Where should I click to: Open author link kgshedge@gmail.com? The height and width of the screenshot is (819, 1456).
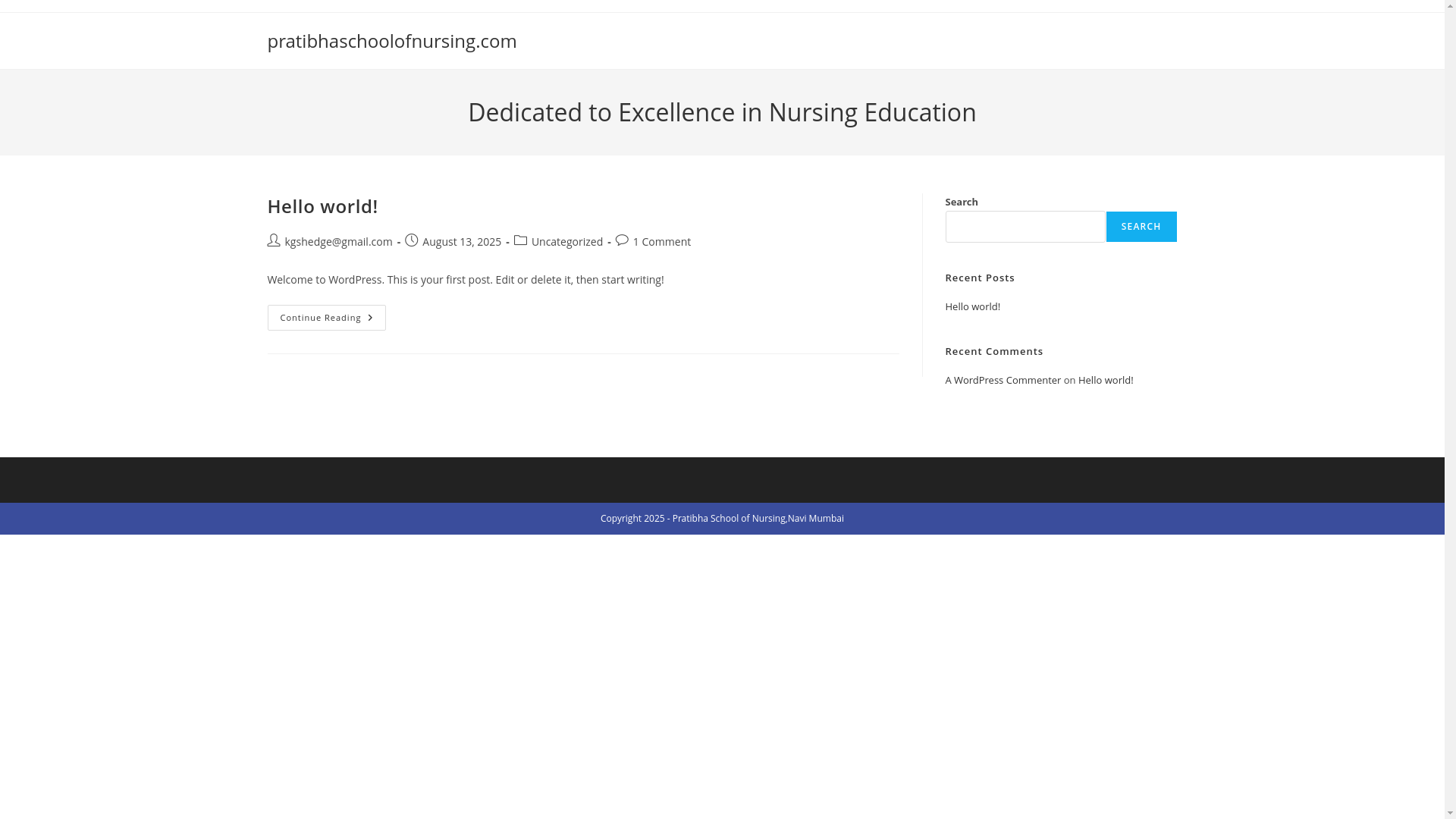[338, 242]
